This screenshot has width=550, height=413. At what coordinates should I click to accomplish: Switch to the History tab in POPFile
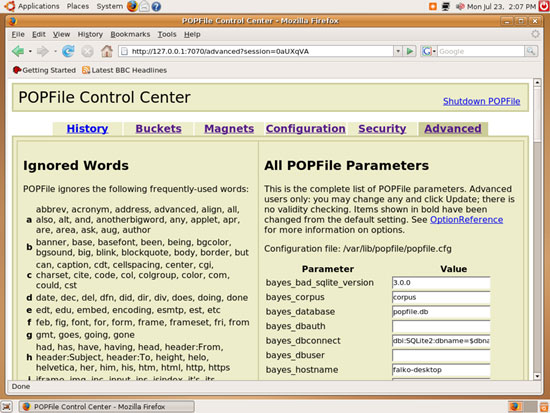click(87, 128)
